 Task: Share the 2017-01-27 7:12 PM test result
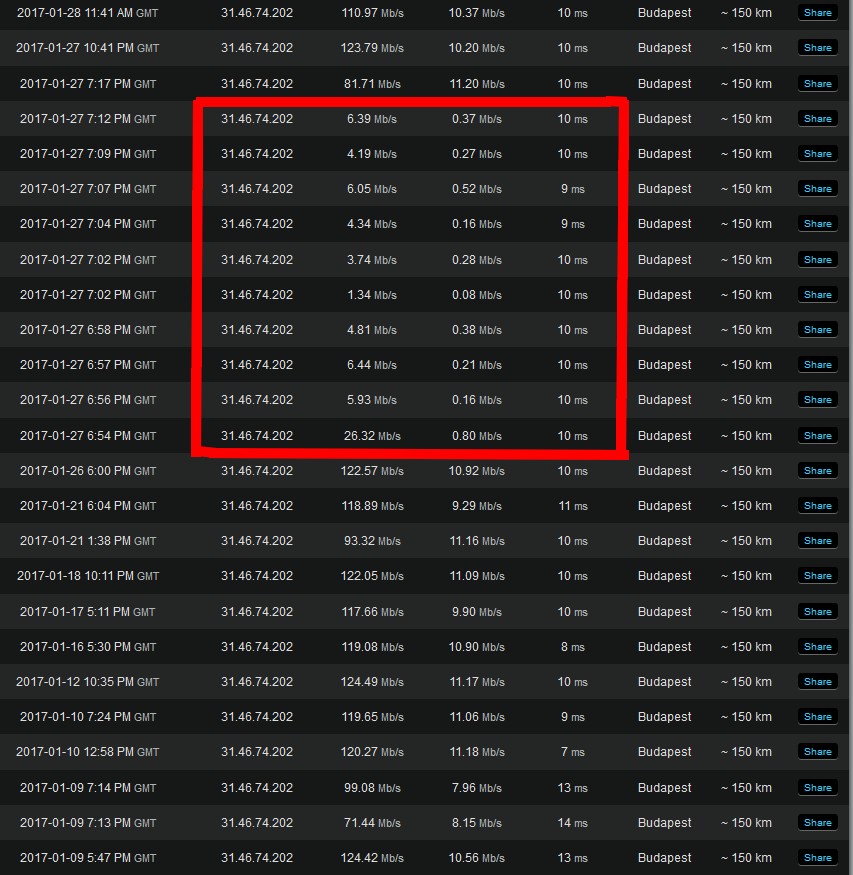pos(817,119)
